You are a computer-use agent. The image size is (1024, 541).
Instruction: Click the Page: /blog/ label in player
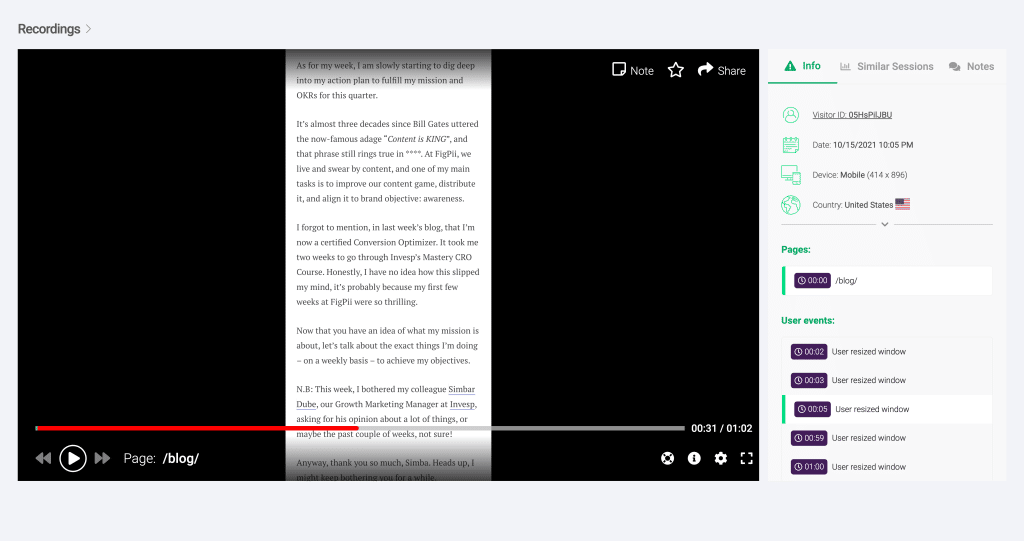point(161,459)
